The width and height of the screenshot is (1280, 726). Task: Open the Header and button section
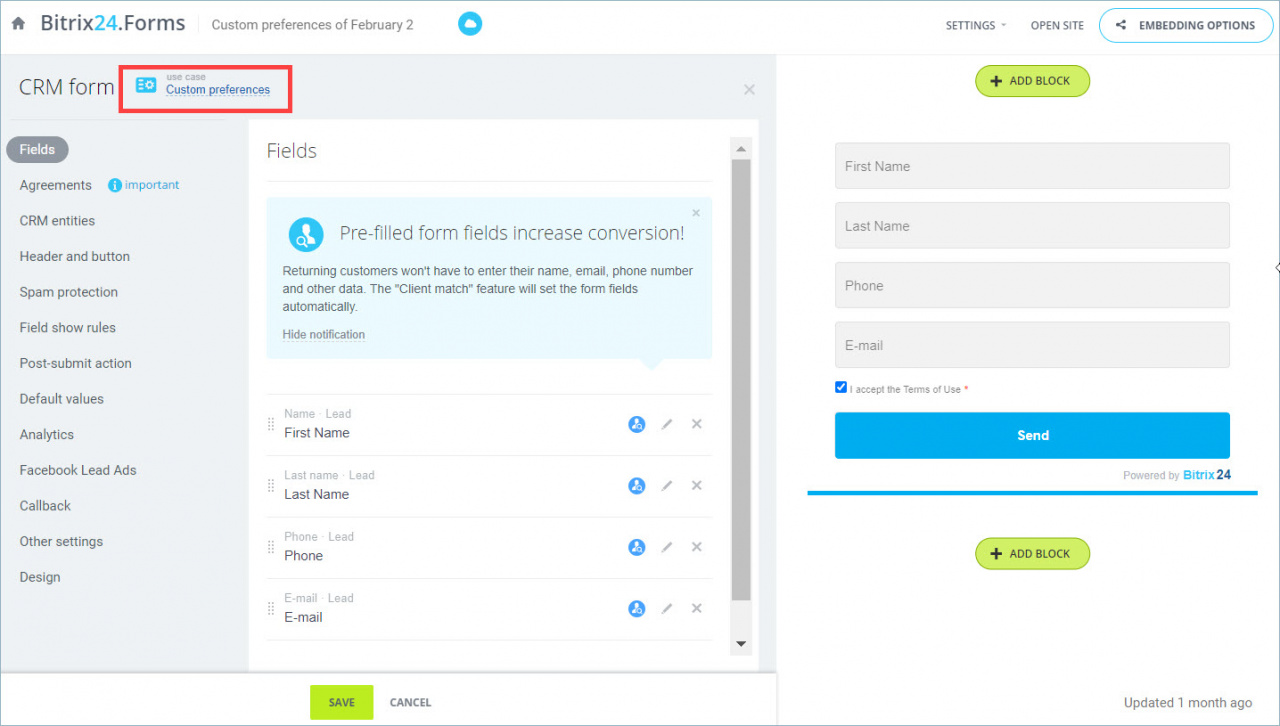(x=75, y=257)
